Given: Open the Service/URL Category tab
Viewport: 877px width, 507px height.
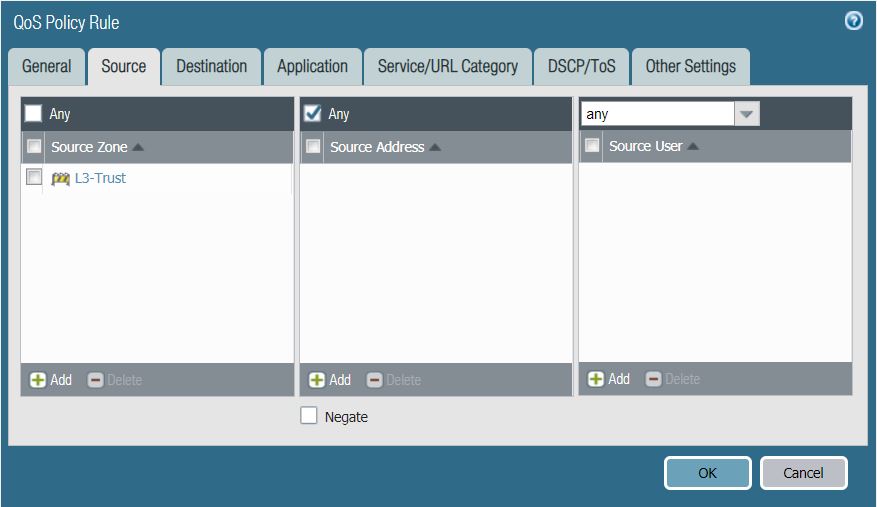Looking at the screenshot, I should tap(447, 67).
